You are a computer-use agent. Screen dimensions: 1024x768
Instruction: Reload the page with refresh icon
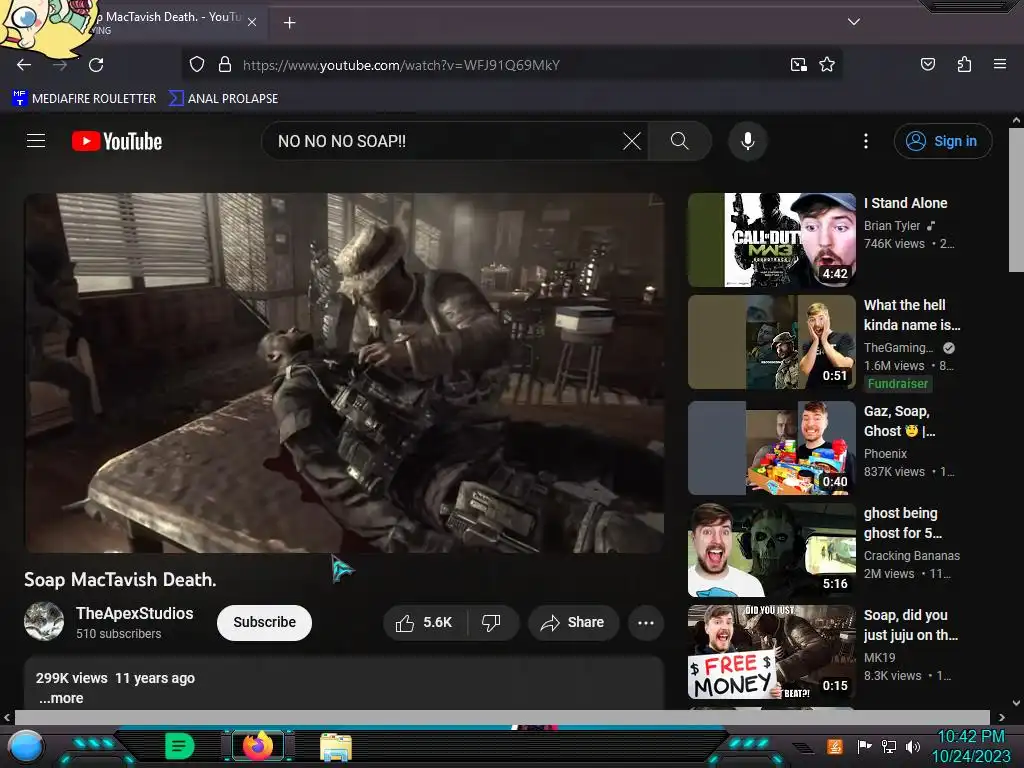96,65
